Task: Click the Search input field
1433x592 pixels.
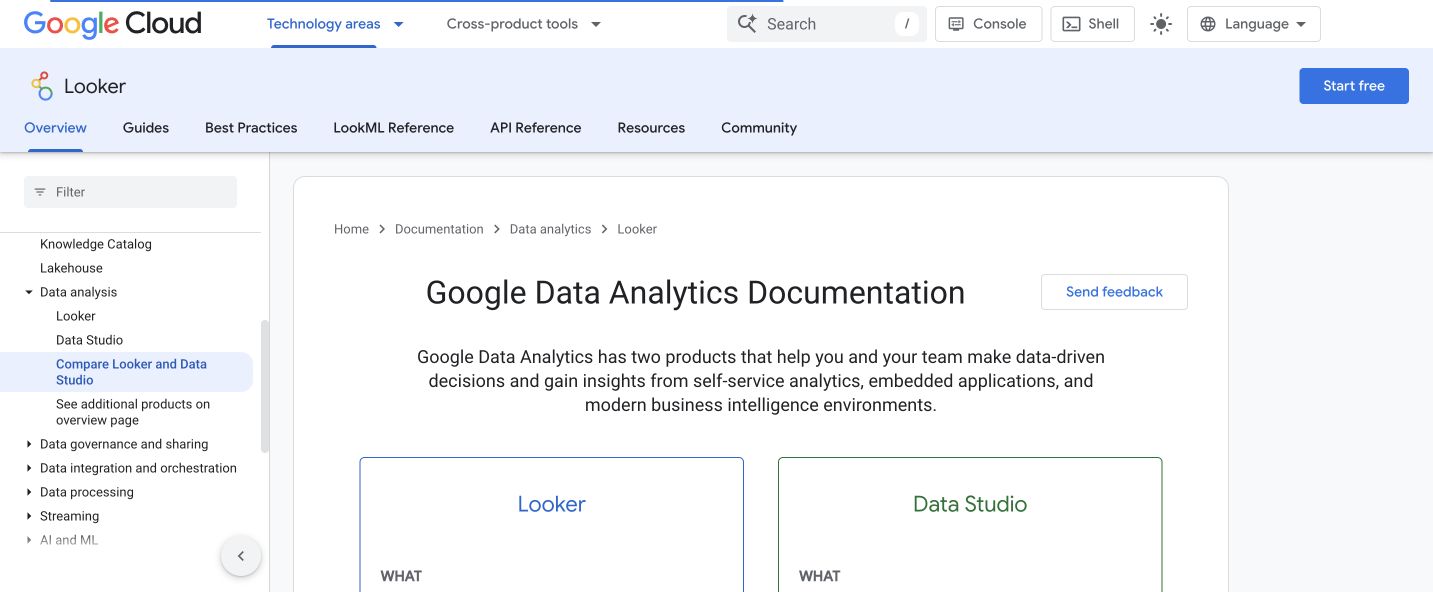Action: coord(827,24)
